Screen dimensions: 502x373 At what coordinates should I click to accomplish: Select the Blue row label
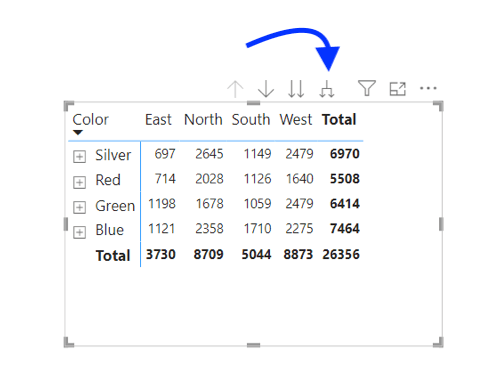click(110, 230)
